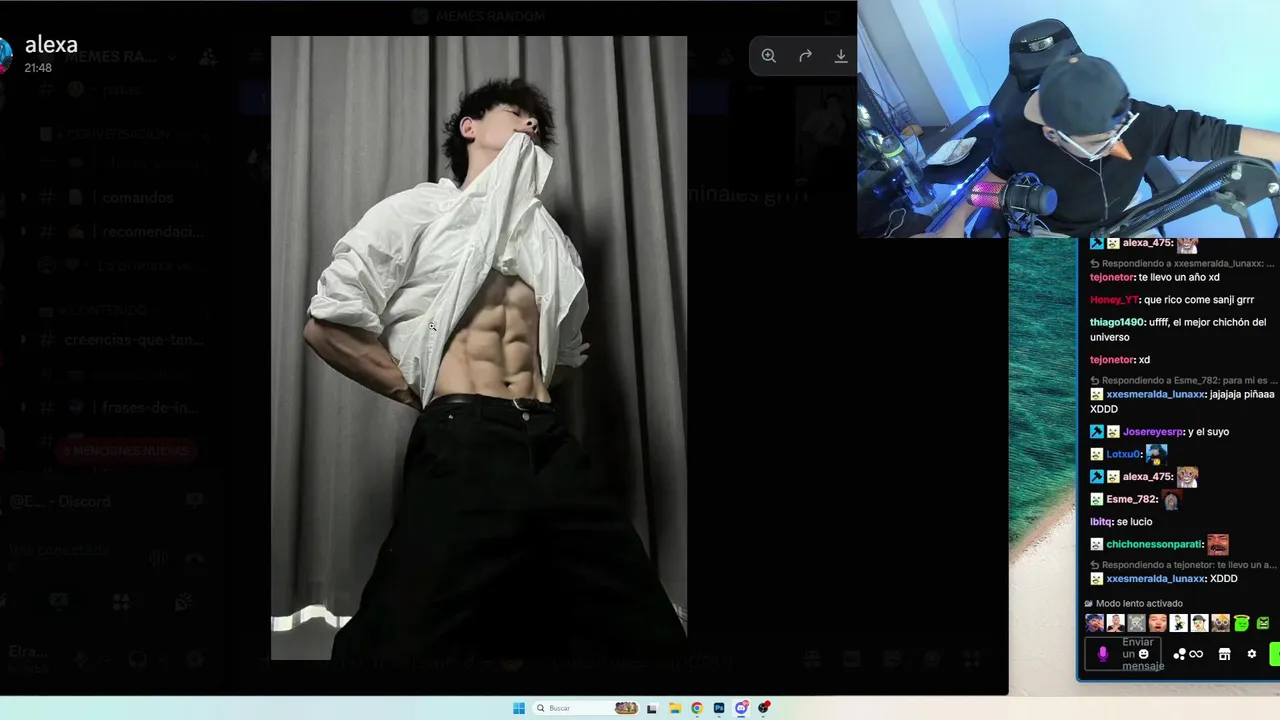
Task: Pick the green halo face emote
Action: [1242, 622]
